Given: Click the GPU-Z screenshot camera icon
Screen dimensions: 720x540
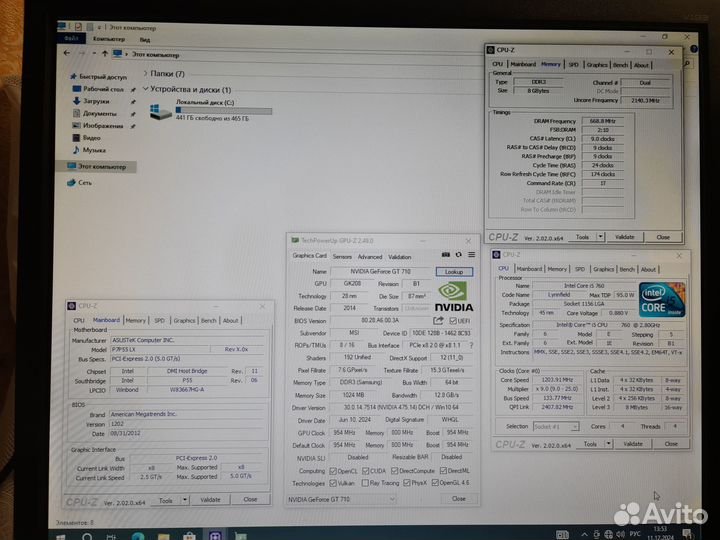Looking at the screenshot, I should (x=445, y=254).
